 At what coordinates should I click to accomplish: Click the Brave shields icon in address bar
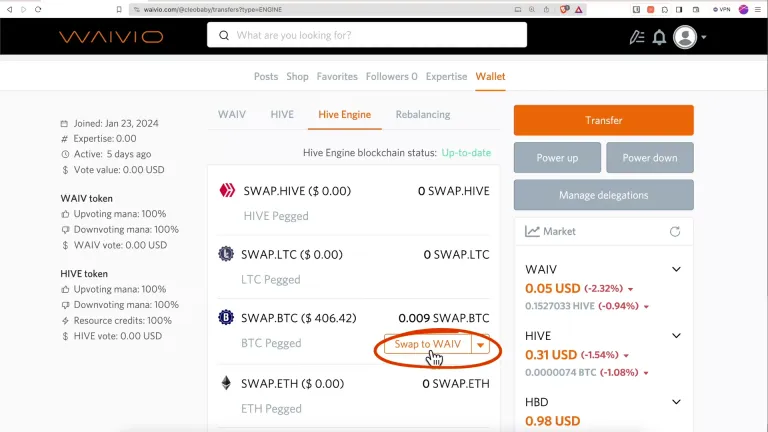pyautogui.click(x=564, y=9)
